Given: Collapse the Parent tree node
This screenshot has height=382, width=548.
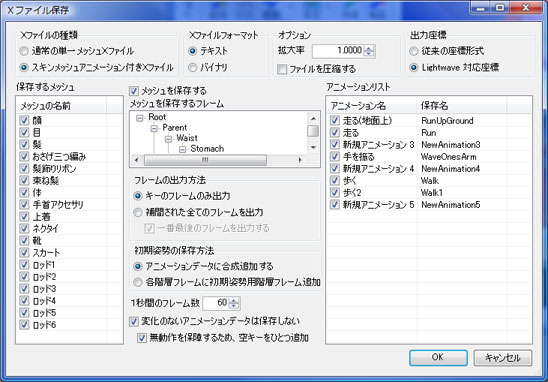Looking at the screenshot, I should pyautogui.click(x=154, y=129).
